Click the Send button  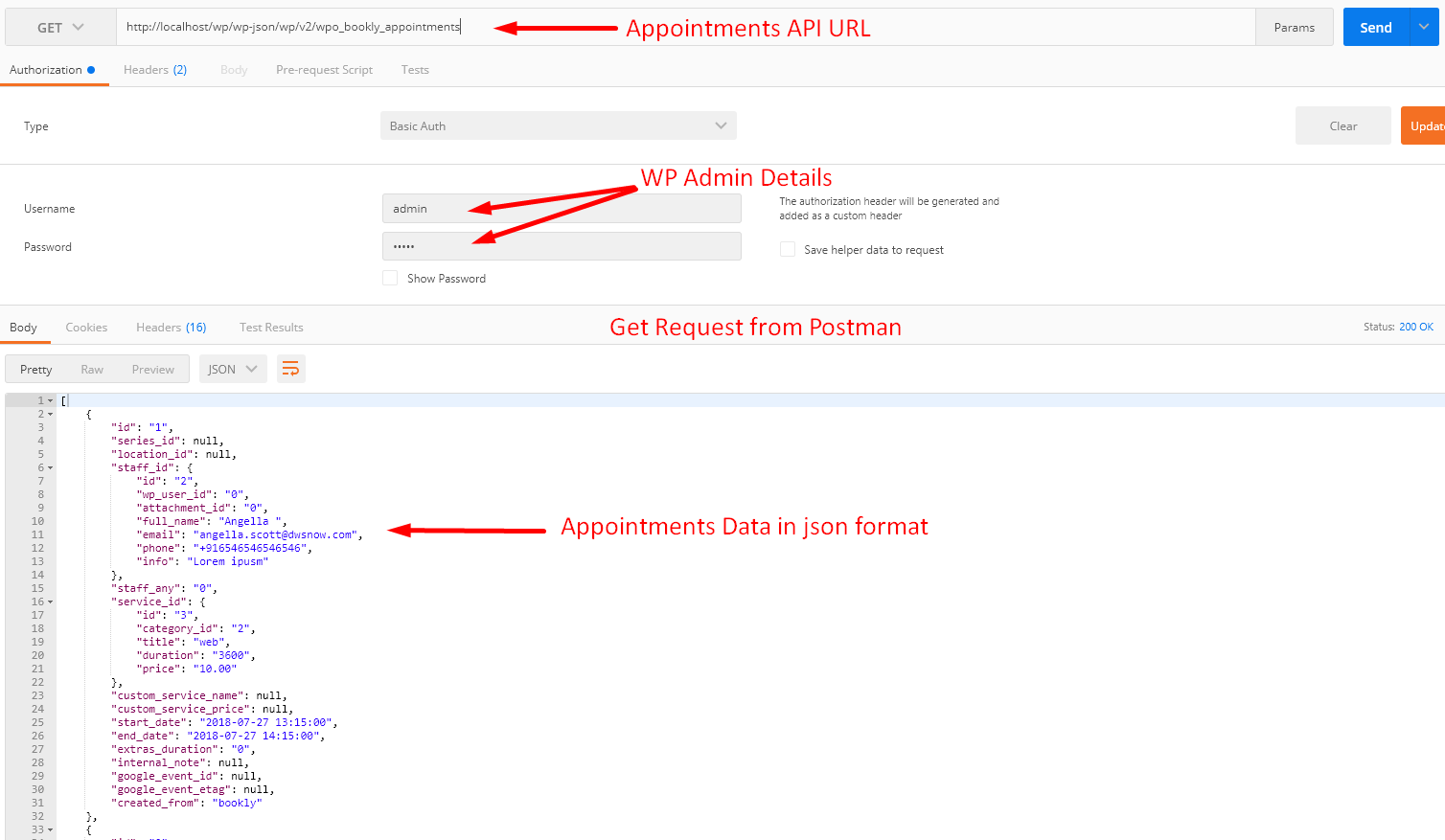(1376, 27)
